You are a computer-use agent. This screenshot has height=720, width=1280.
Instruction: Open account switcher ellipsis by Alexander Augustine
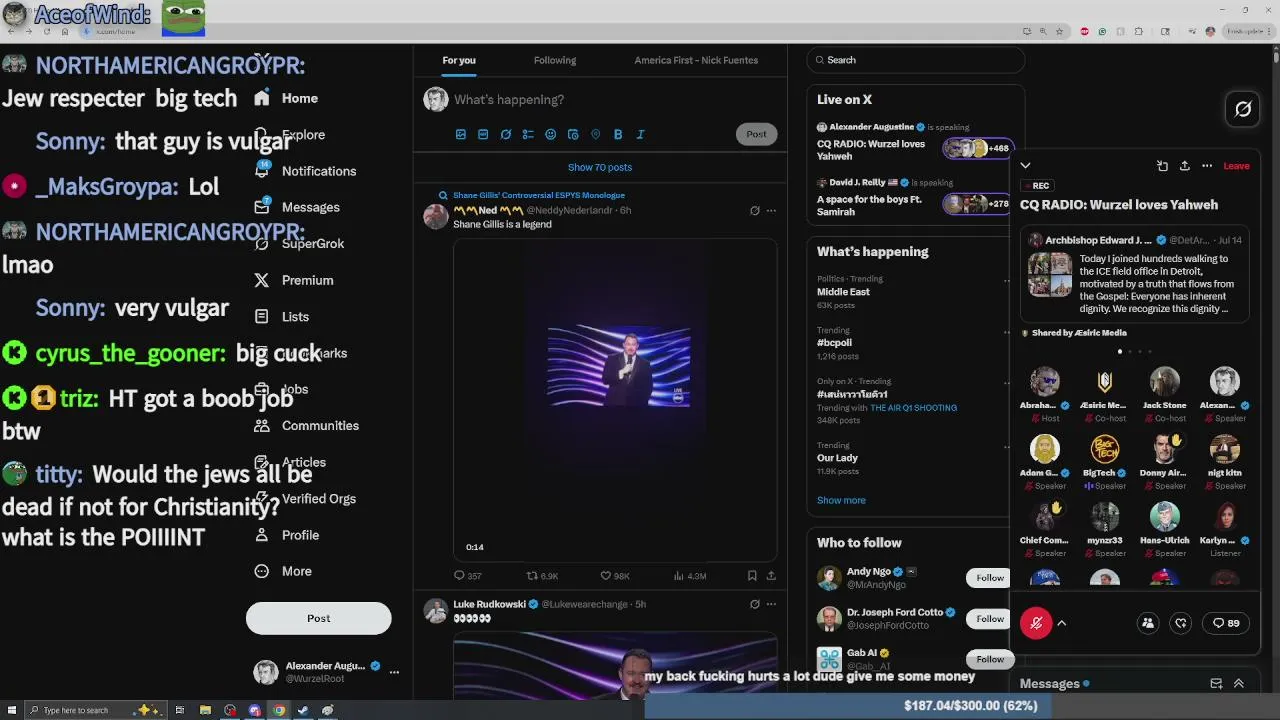(x=394, y=672)
